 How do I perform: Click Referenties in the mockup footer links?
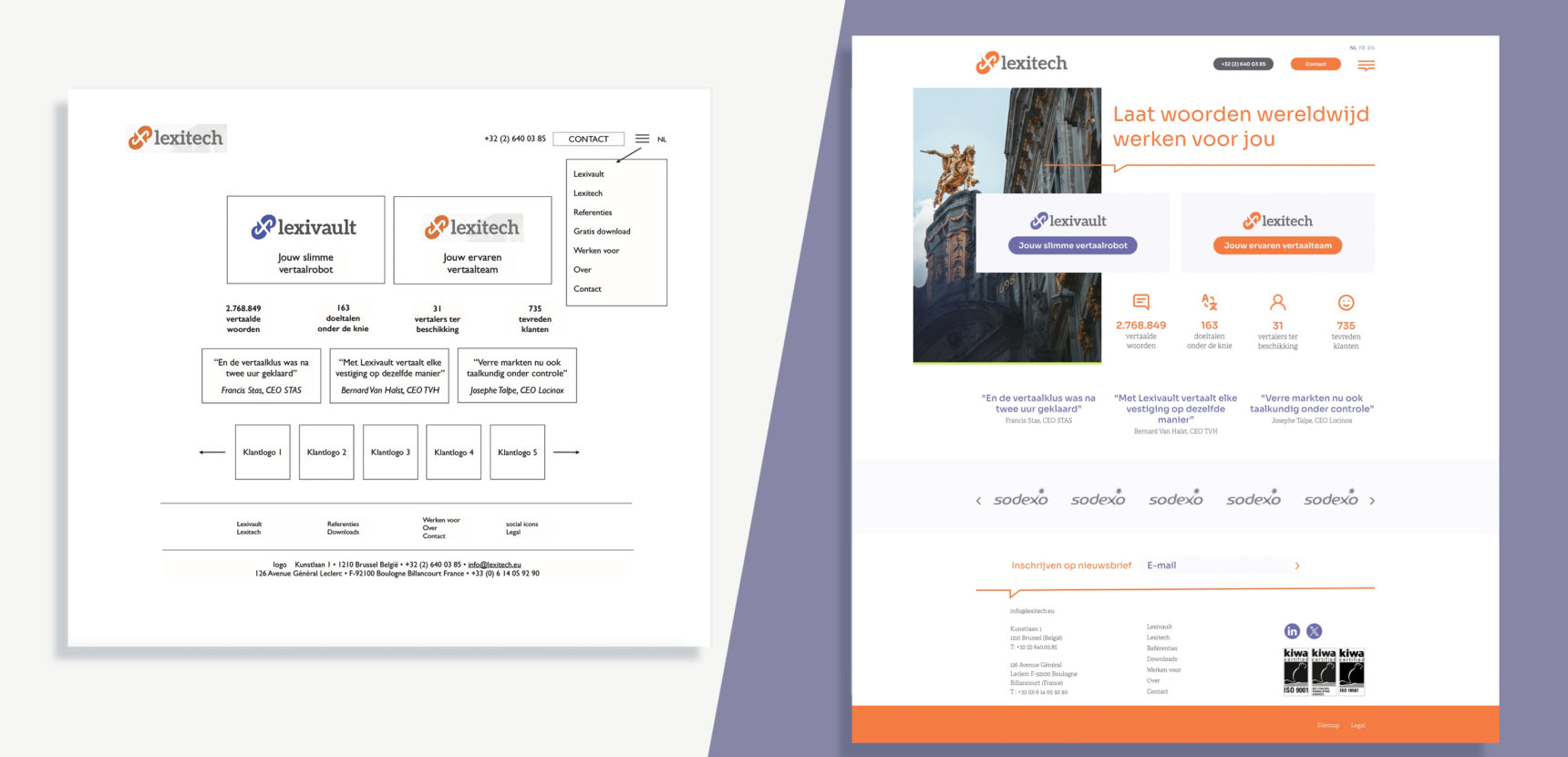click(1162, 648)
